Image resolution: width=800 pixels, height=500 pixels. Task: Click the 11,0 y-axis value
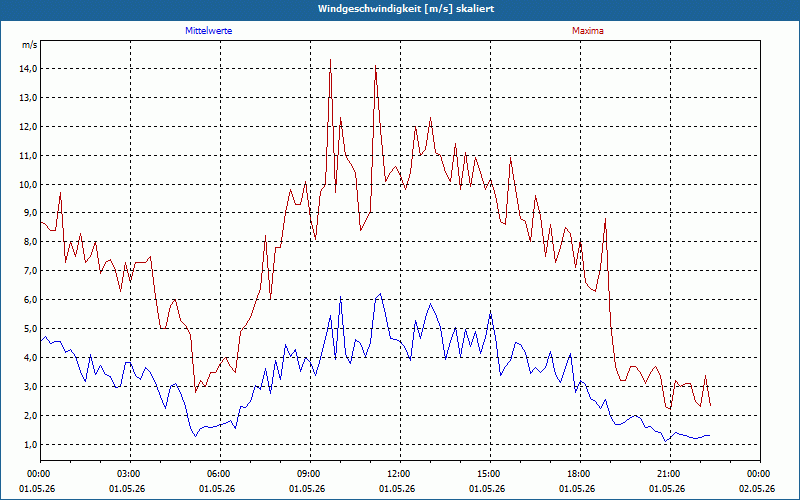coord(28,156)
